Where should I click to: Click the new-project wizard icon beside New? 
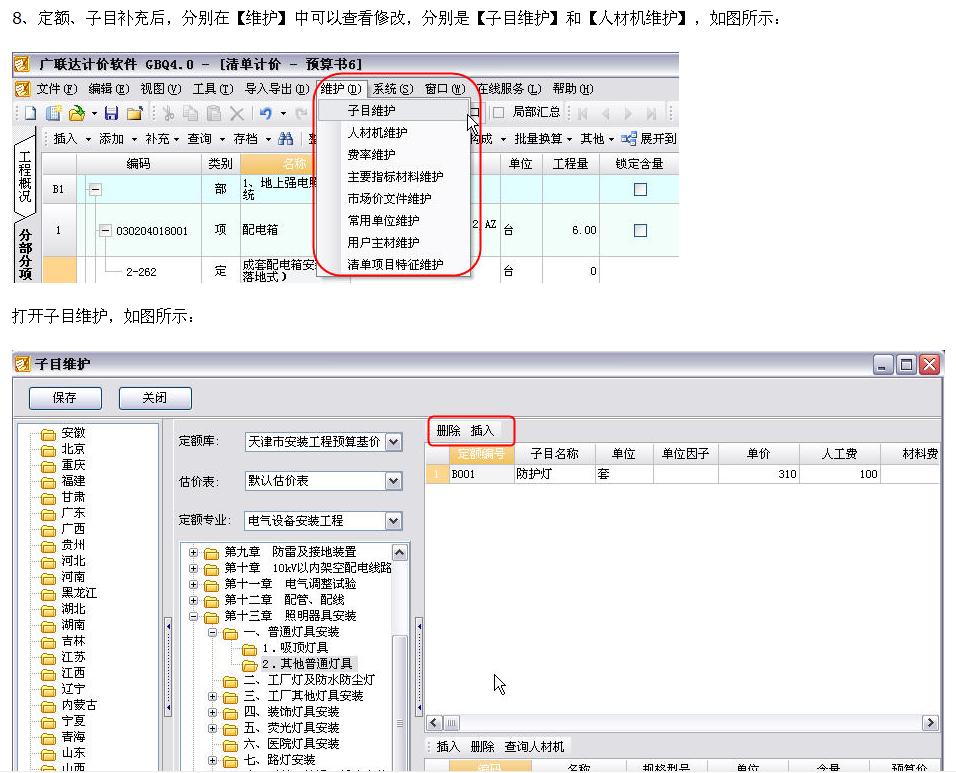54,113
